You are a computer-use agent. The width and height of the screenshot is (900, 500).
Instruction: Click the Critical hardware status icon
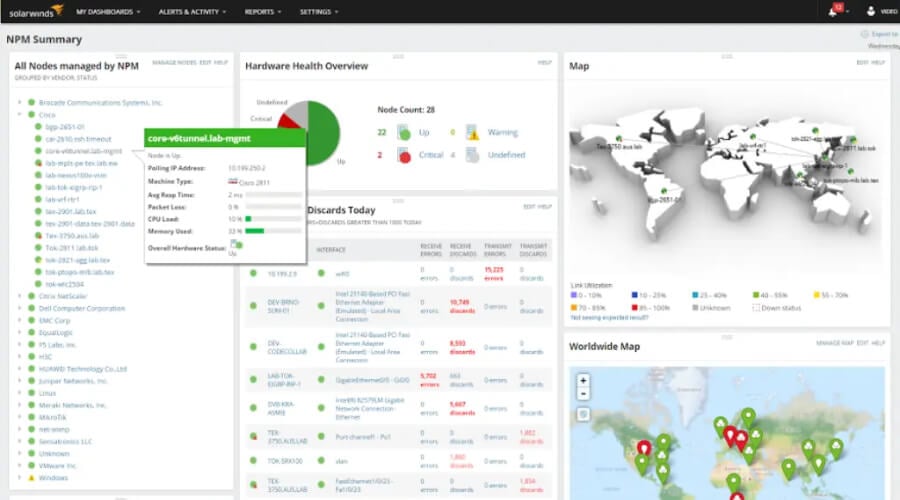(404, 155)
